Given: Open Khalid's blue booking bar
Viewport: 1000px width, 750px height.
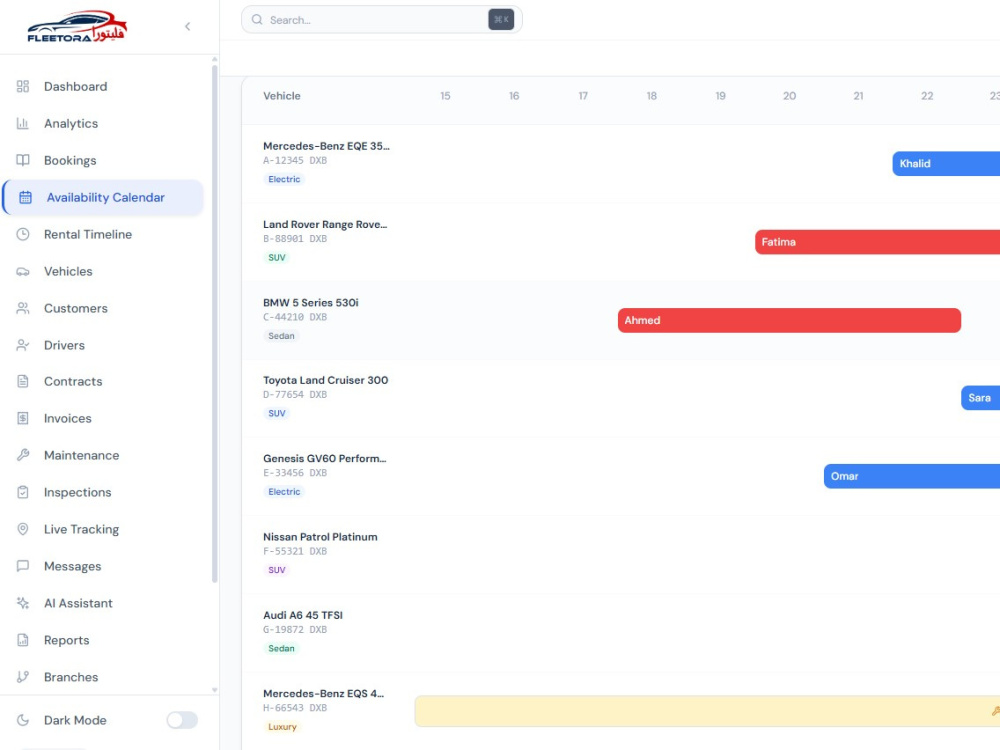Looking at the screenshot, I should [x=946, y=164].
